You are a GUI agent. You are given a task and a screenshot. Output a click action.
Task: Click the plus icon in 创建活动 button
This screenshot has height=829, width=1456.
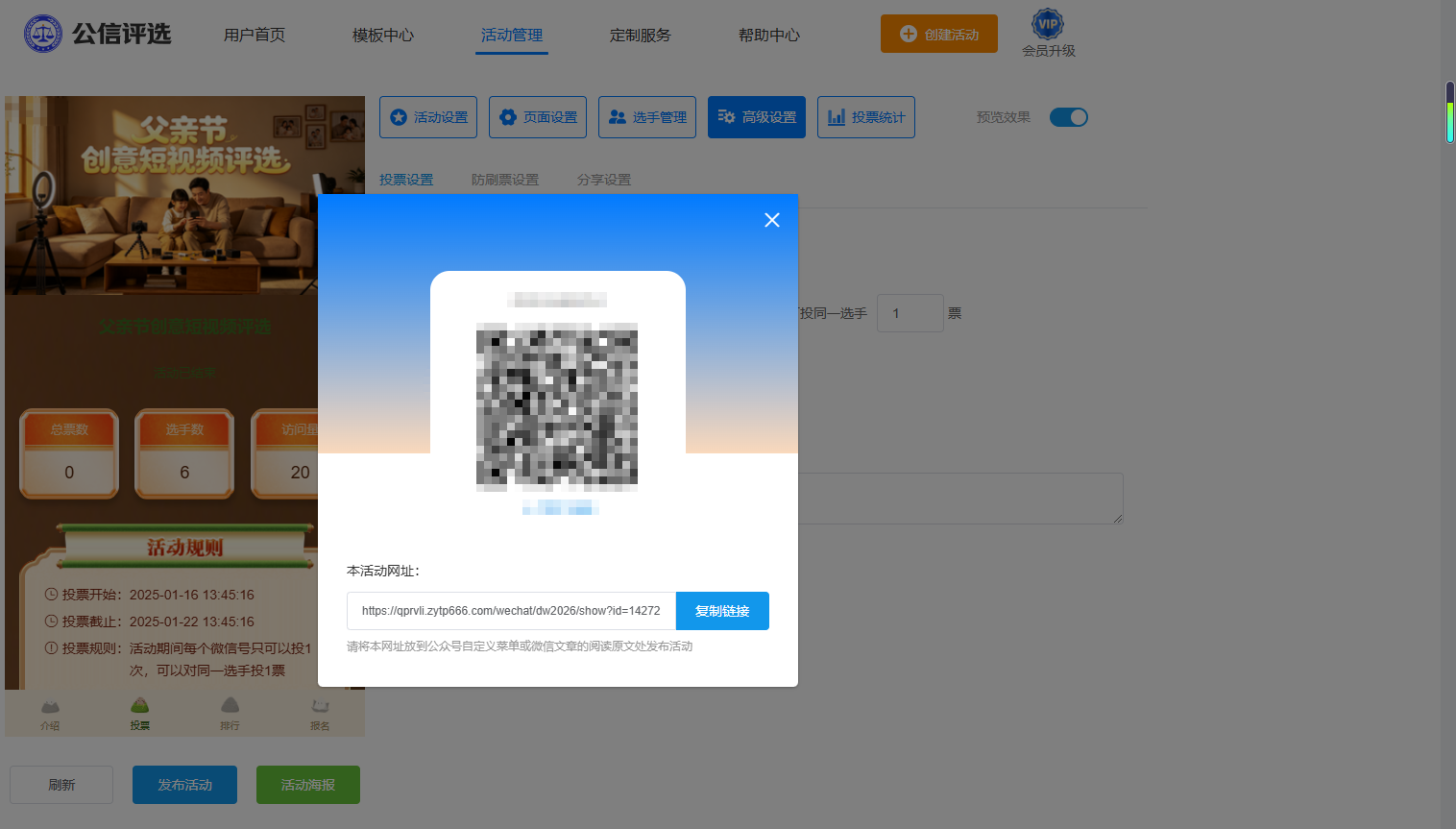coord(908,34)
